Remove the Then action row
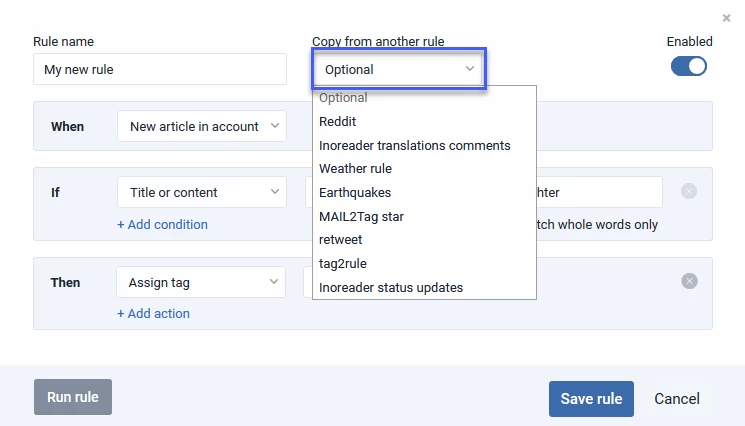Screen dimensions: 745x426 click(x=689, y=281)
